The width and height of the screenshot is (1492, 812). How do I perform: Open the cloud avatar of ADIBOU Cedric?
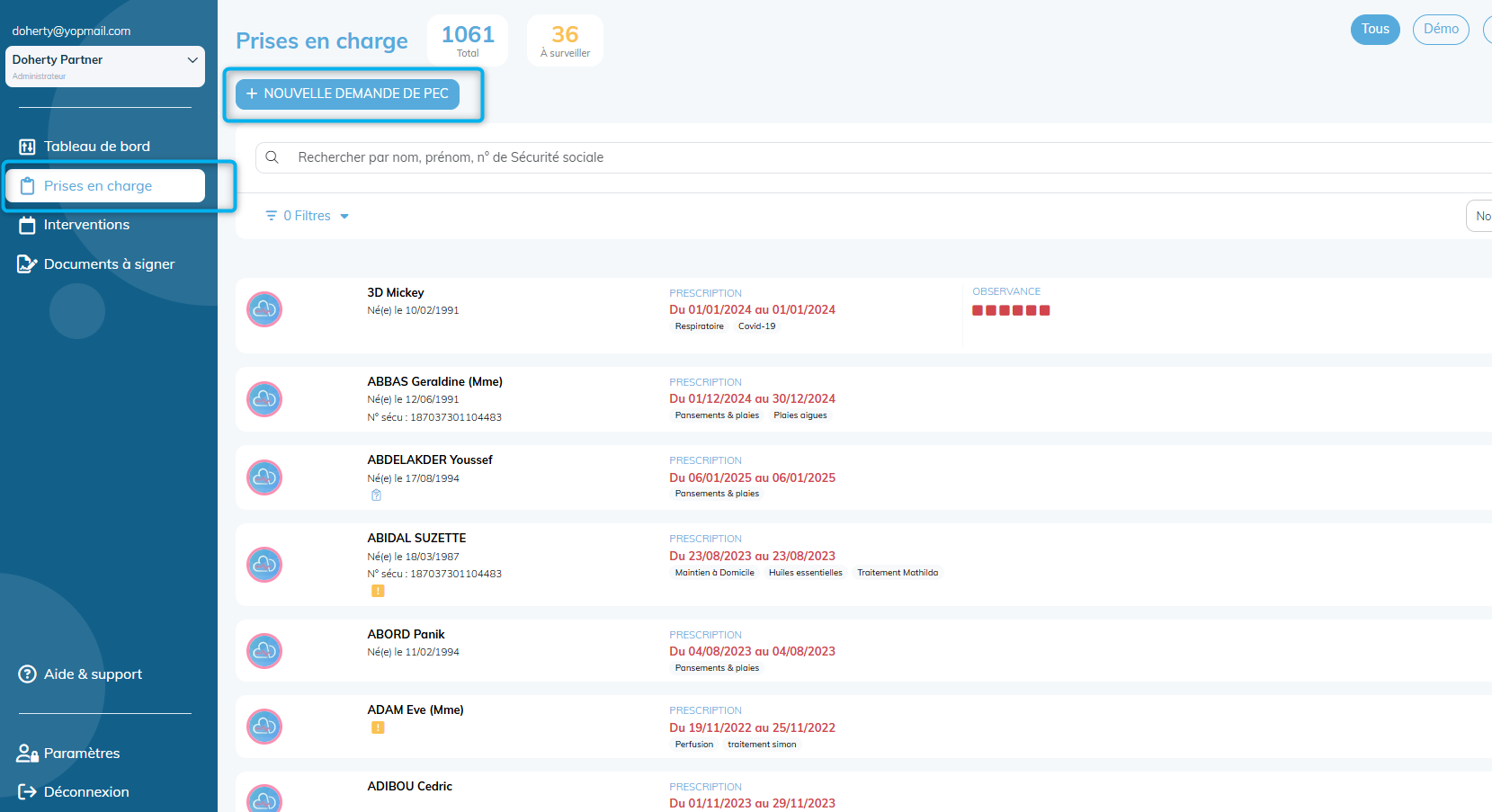coord(264,799)
